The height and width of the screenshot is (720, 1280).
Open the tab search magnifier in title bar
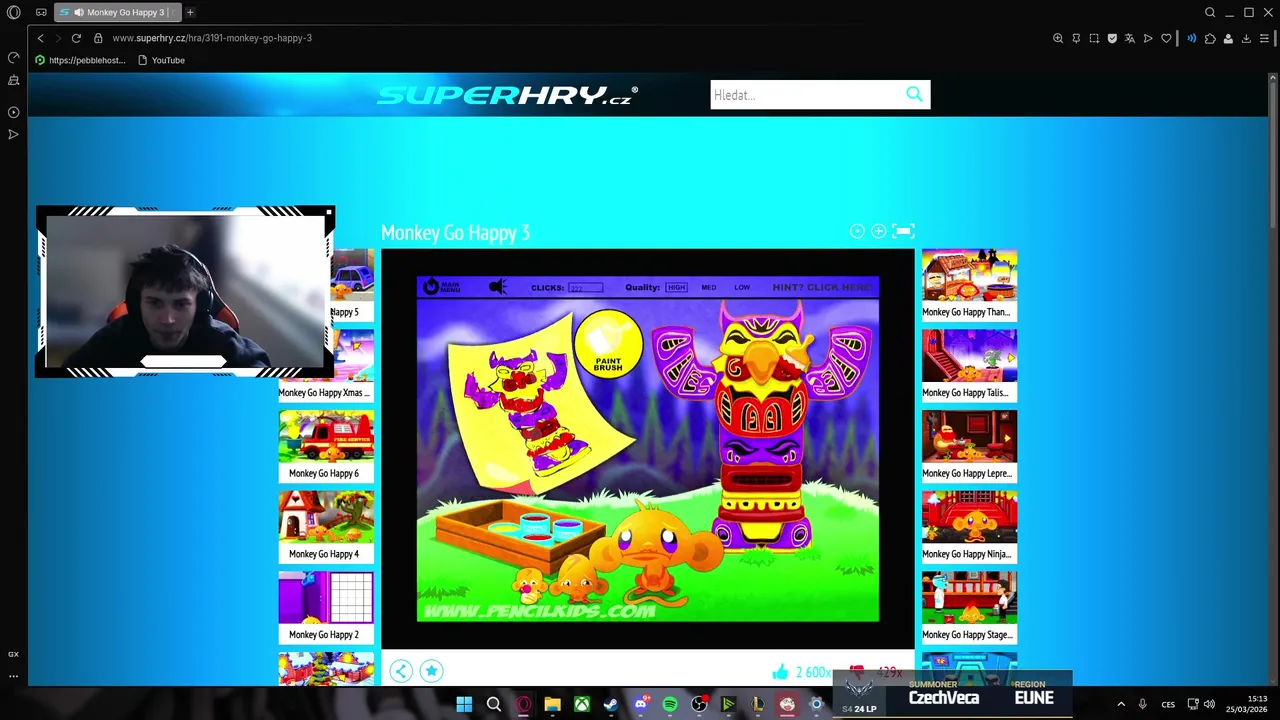[x=1210, y=12]
